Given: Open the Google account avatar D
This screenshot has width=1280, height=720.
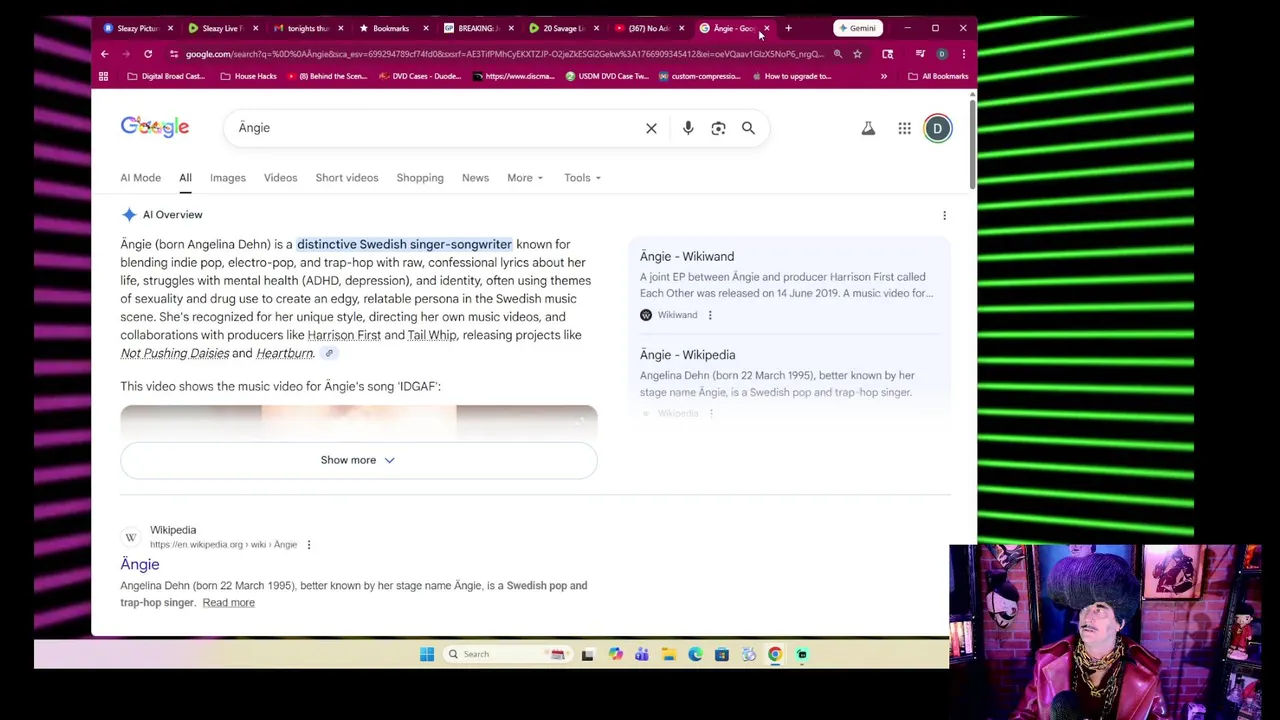Looking at the screenshot, I should (938, 128).
